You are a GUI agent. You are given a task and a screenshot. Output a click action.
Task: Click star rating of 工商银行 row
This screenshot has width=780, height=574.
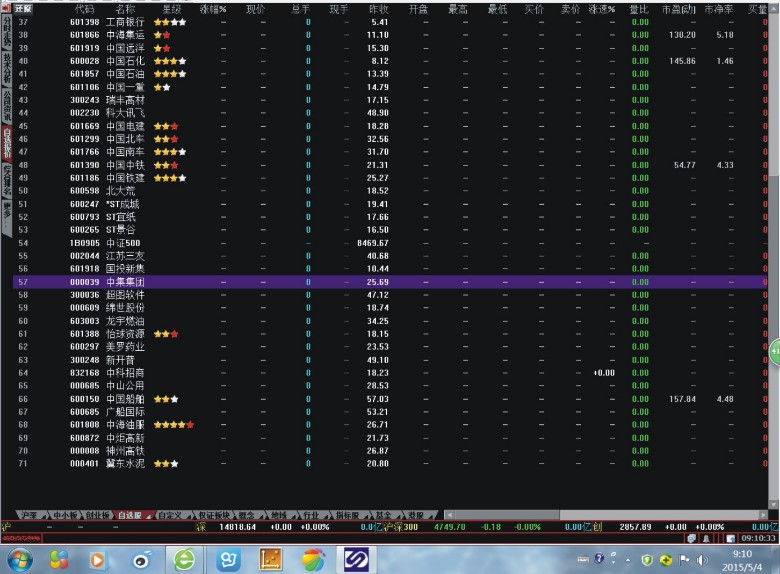(170, 22)
